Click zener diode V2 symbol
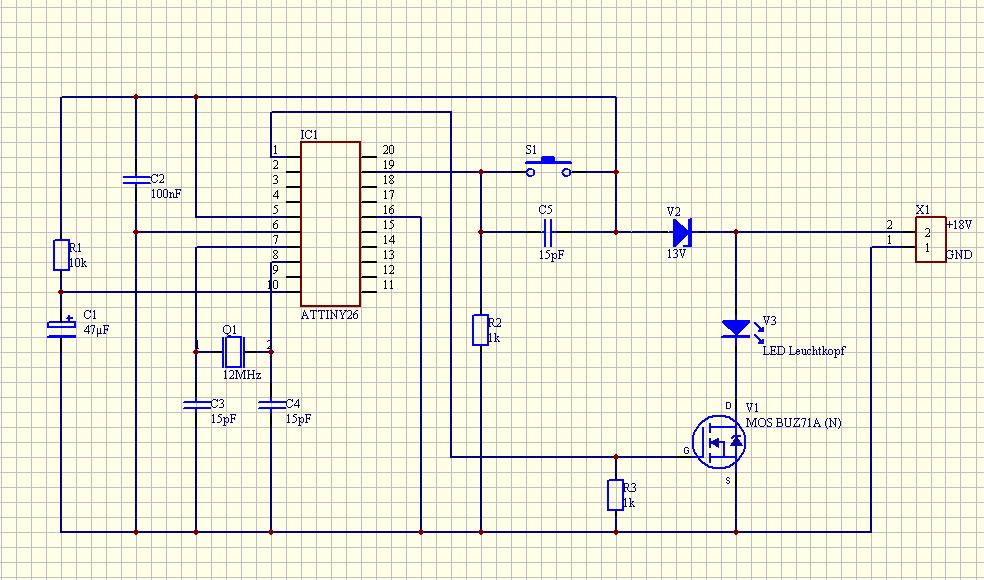 coord(682,232)
